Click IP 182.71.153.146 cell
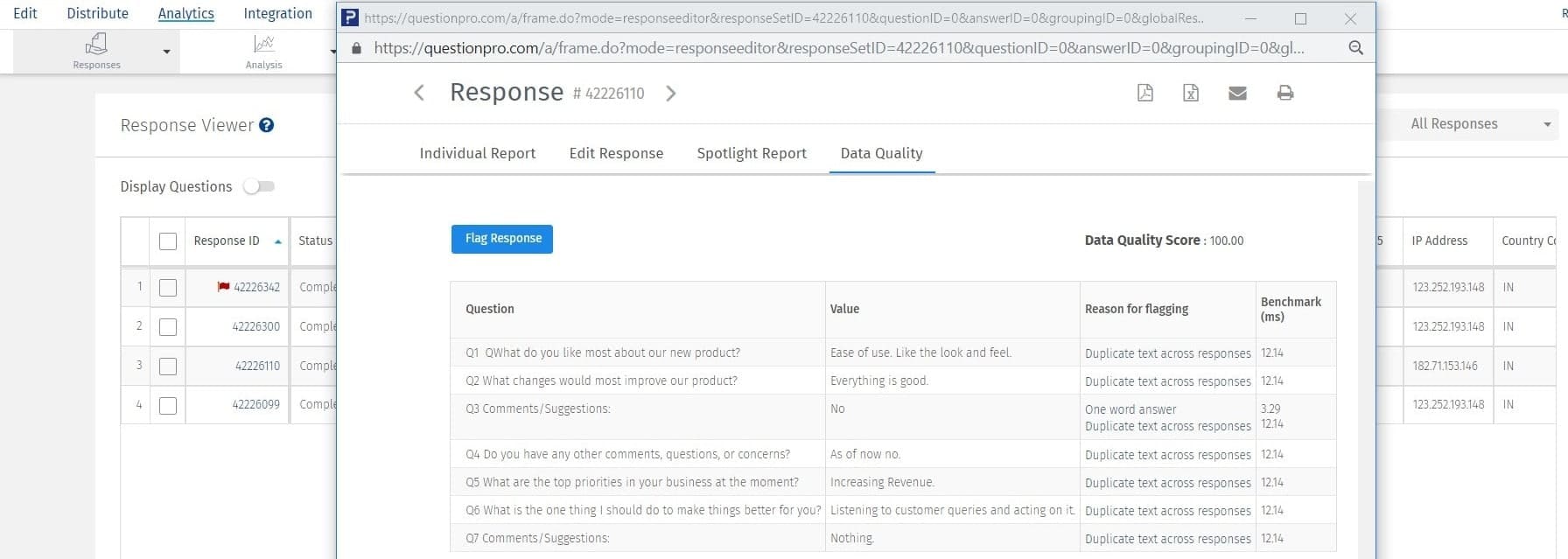Viewport: 1568px width, 559px height. pos(1445,366)
